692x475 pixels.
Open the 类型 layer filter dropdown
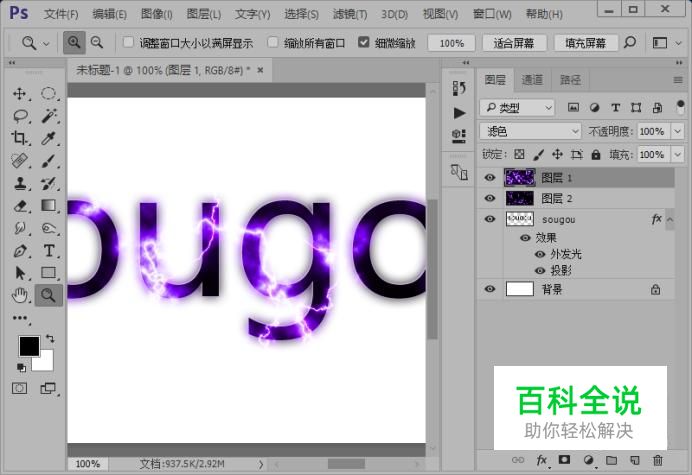point(517,107)
